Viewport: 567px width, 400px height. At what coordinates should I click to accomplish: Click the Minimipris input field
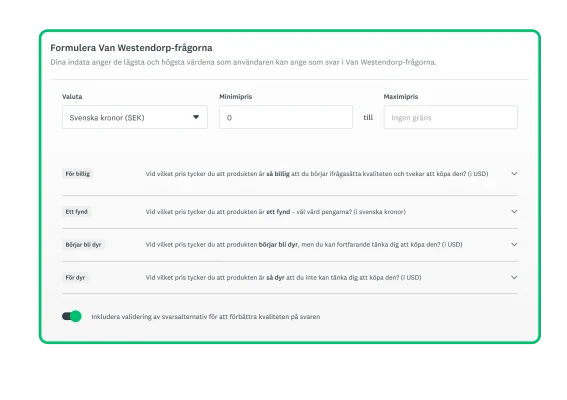coord(286,117)
